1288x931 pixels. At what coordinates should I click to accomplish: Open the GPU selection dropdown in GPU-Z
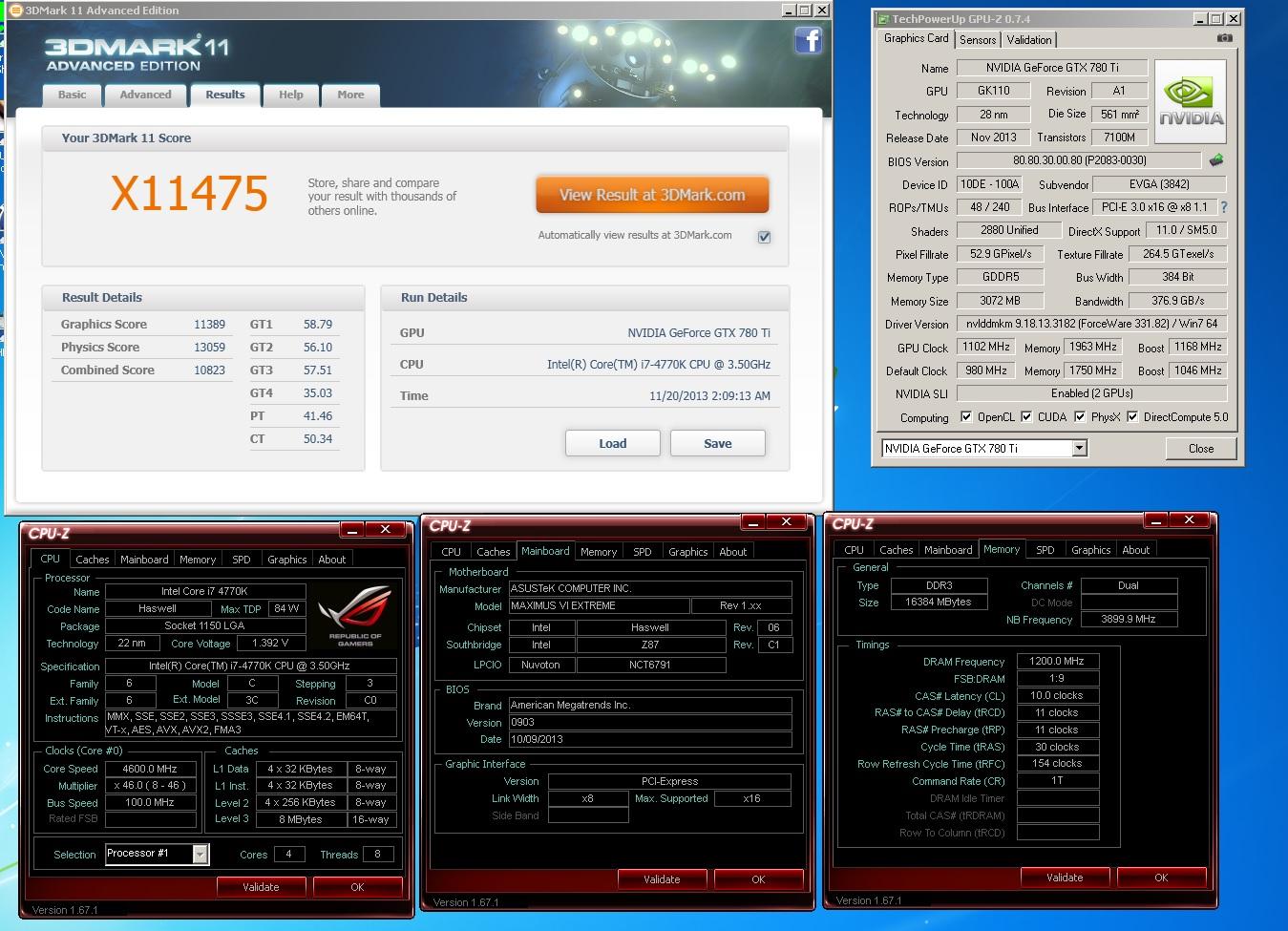(x=1079, y=448)
